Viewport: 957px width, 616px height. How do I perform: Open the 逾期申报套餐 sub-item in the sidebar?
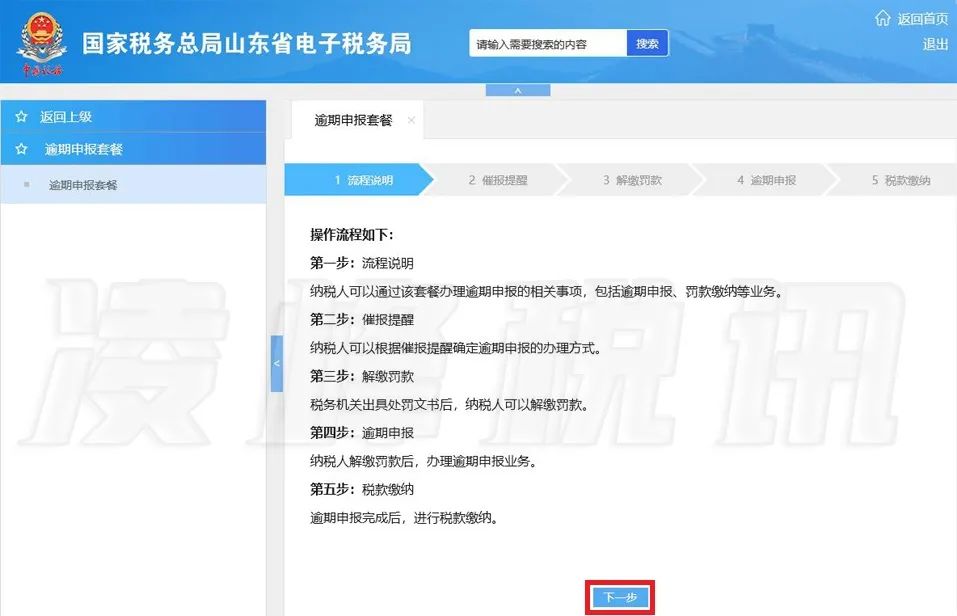pyautogui.click(x=83, y=185)
